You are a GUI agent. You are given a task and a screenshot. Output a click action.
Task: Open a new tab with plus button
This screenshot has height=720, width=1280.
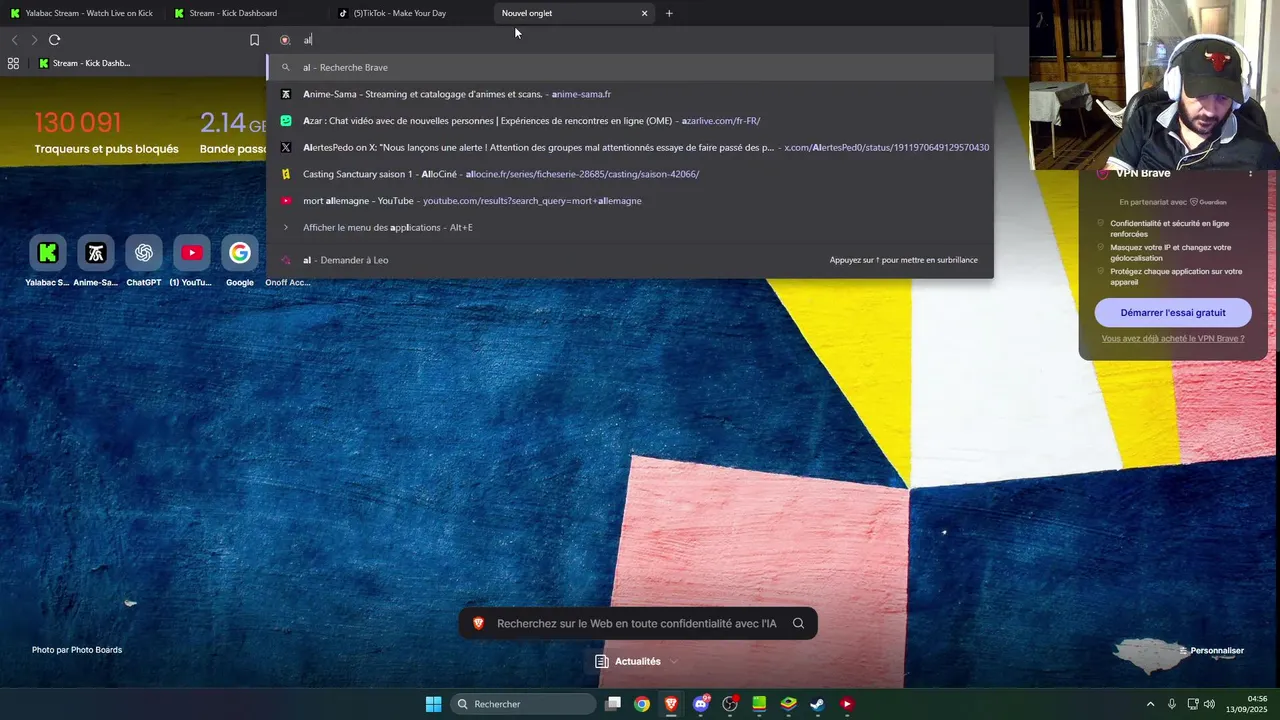(x=669, y=13)
